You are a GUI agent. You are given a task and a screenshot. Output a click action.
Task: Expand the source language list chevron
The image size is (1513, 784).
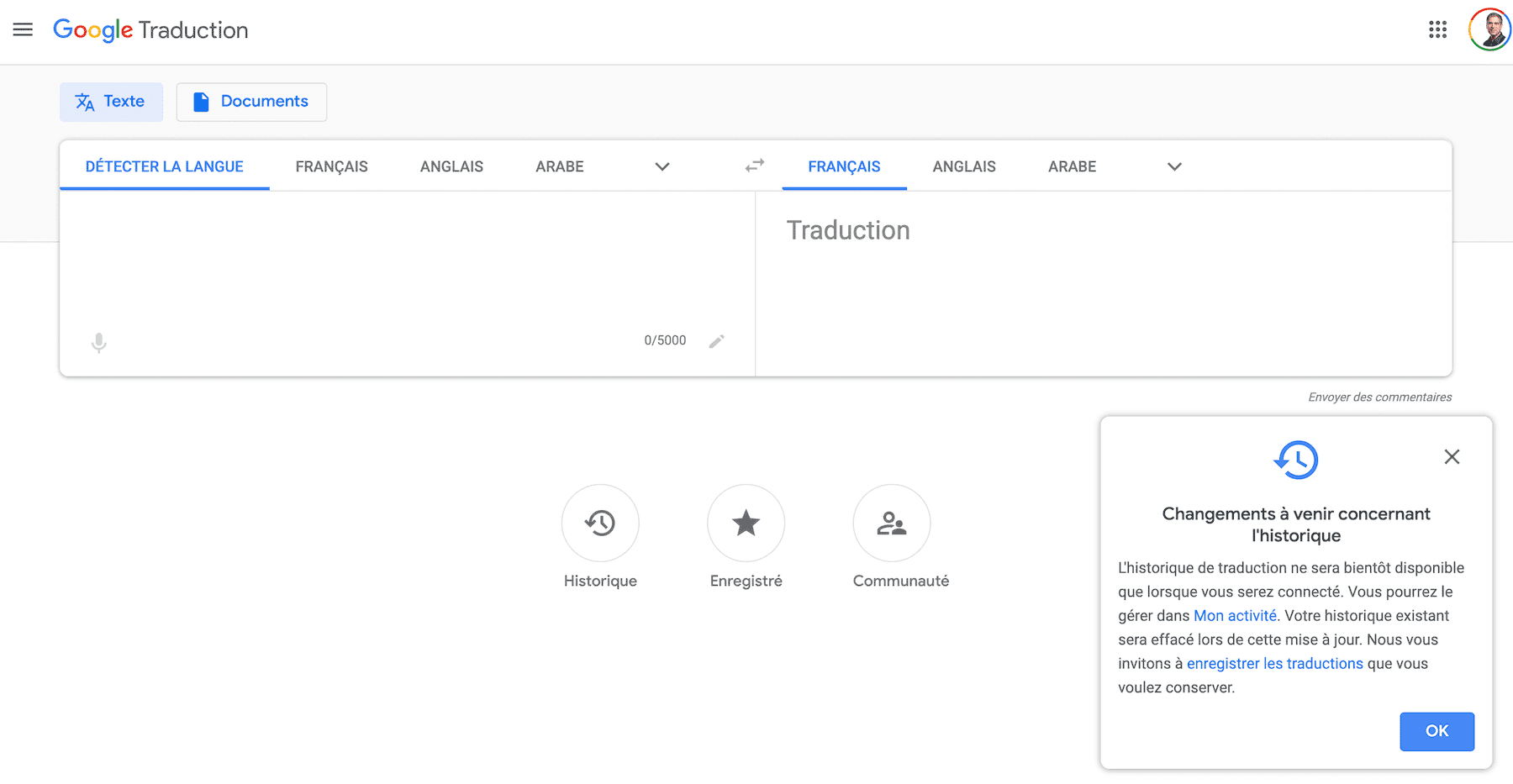point(662,166)
